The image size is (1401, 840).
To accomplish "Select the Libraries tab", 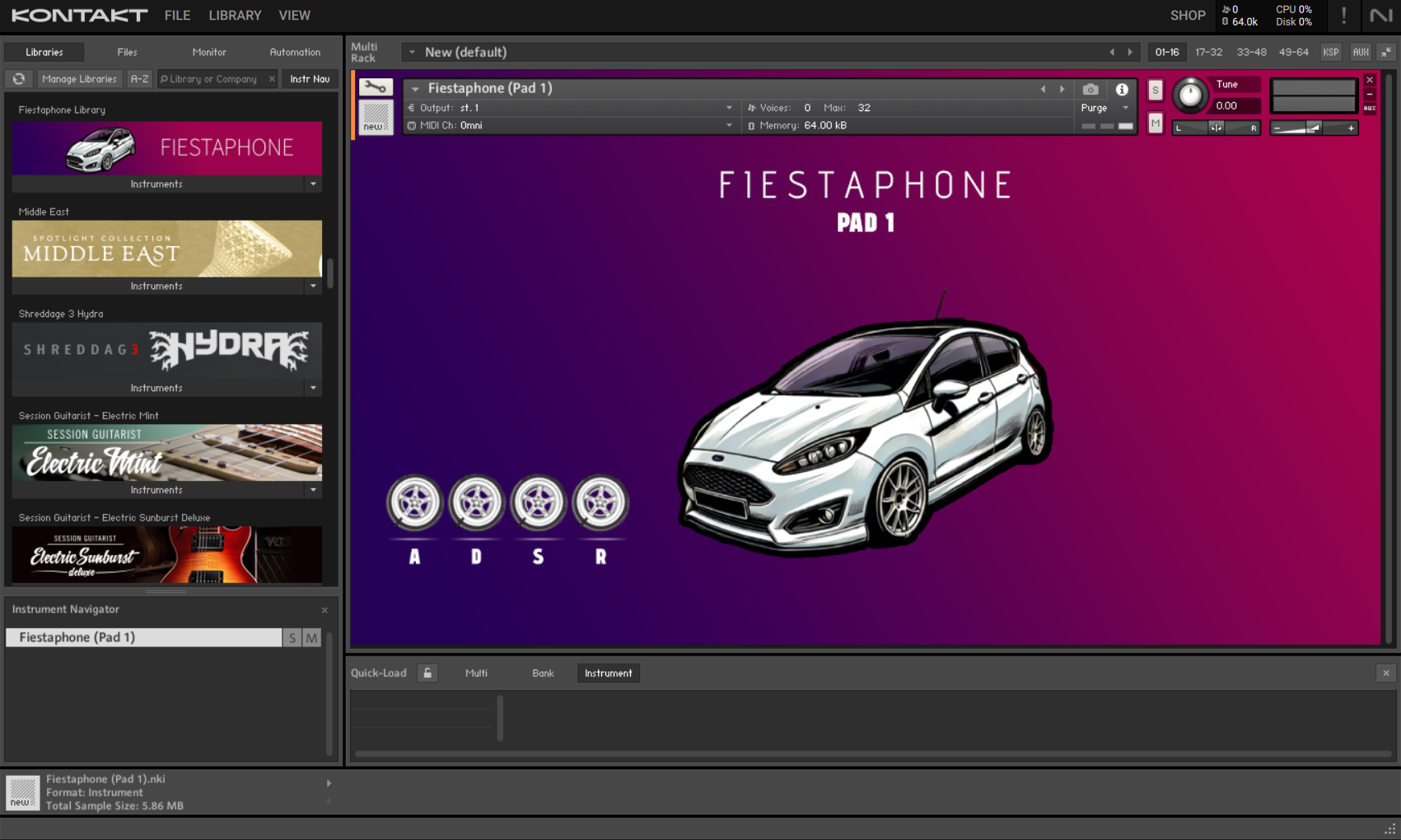I will [x=44, y=52].
